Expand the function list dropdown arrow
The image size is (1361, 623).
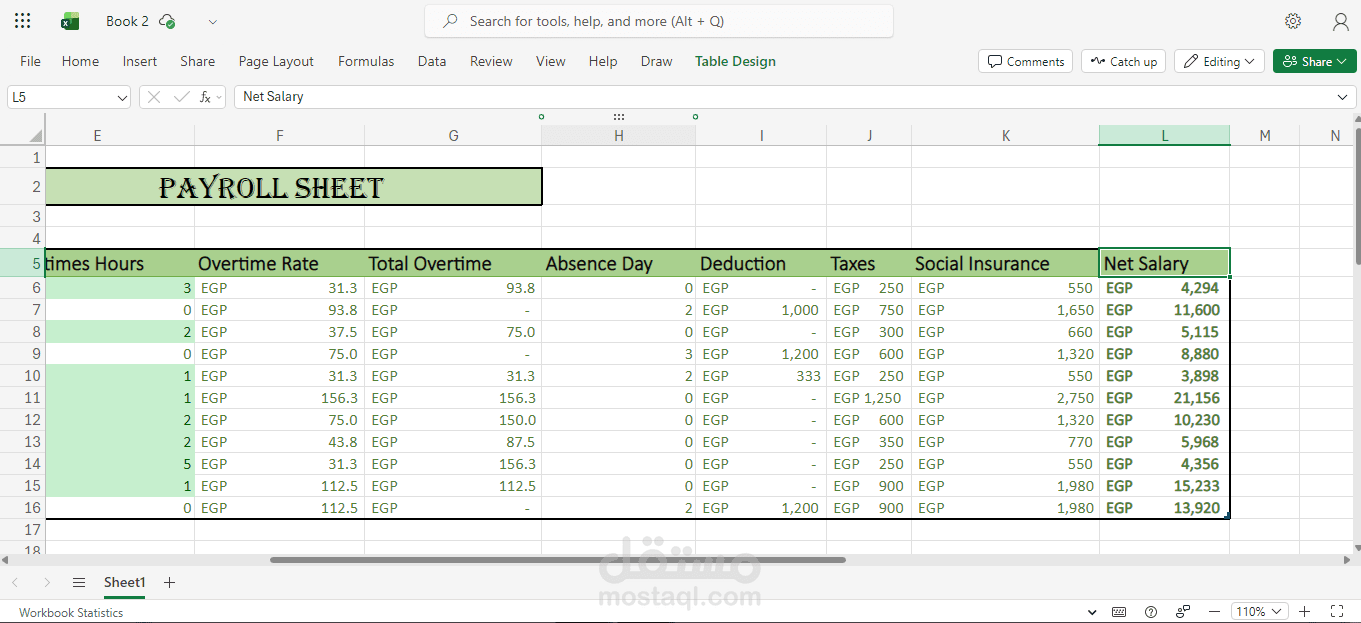[x=219, y=97]
